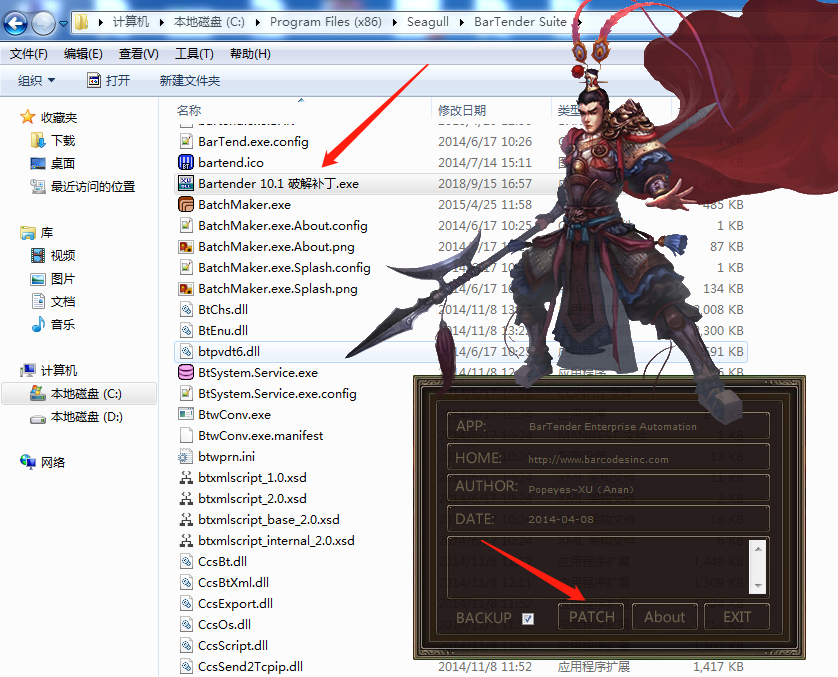Click the About button in patcher
The width and height of the screenshot is (838, 677).
pyautogui.click(x=664, y=617)
